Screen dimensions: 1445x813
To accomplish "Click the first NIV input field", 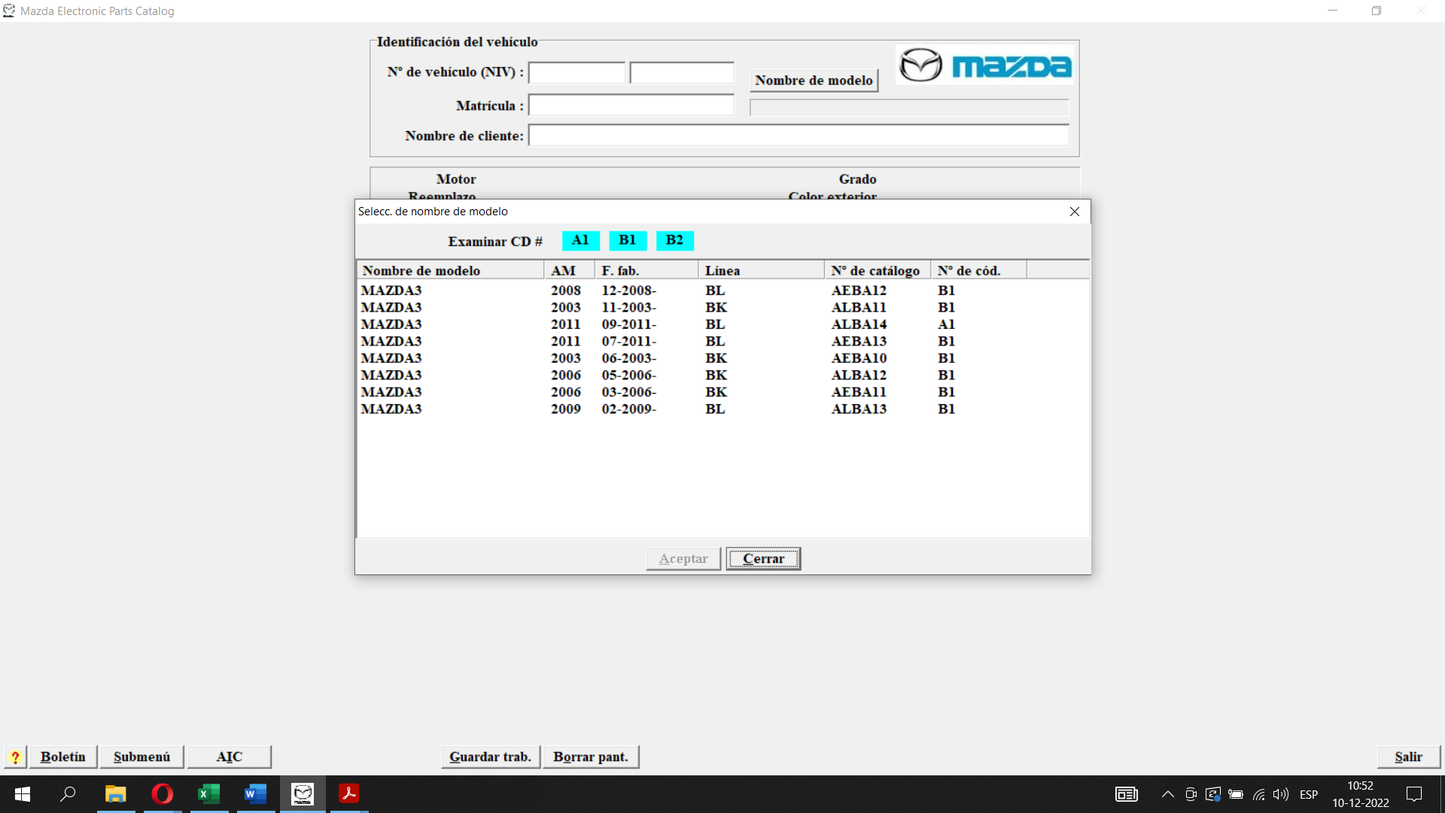I will point(577,73).
